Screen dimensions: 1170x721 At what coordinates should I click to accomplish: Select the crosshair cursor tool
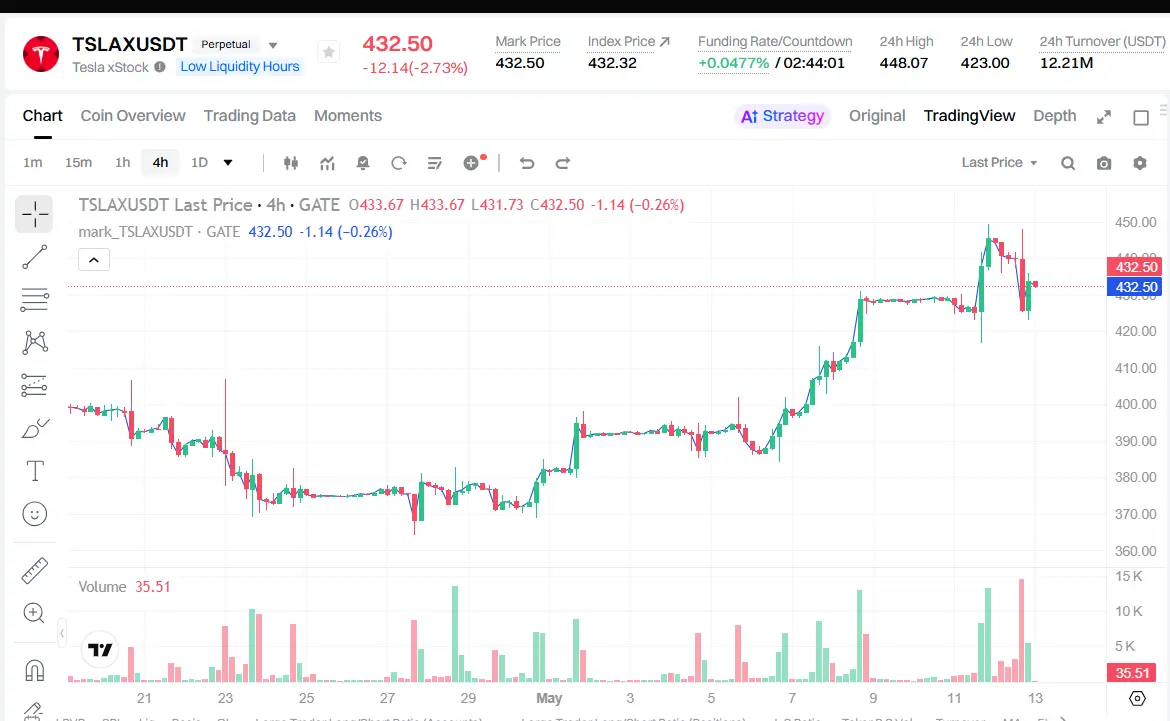click(34, 214)
